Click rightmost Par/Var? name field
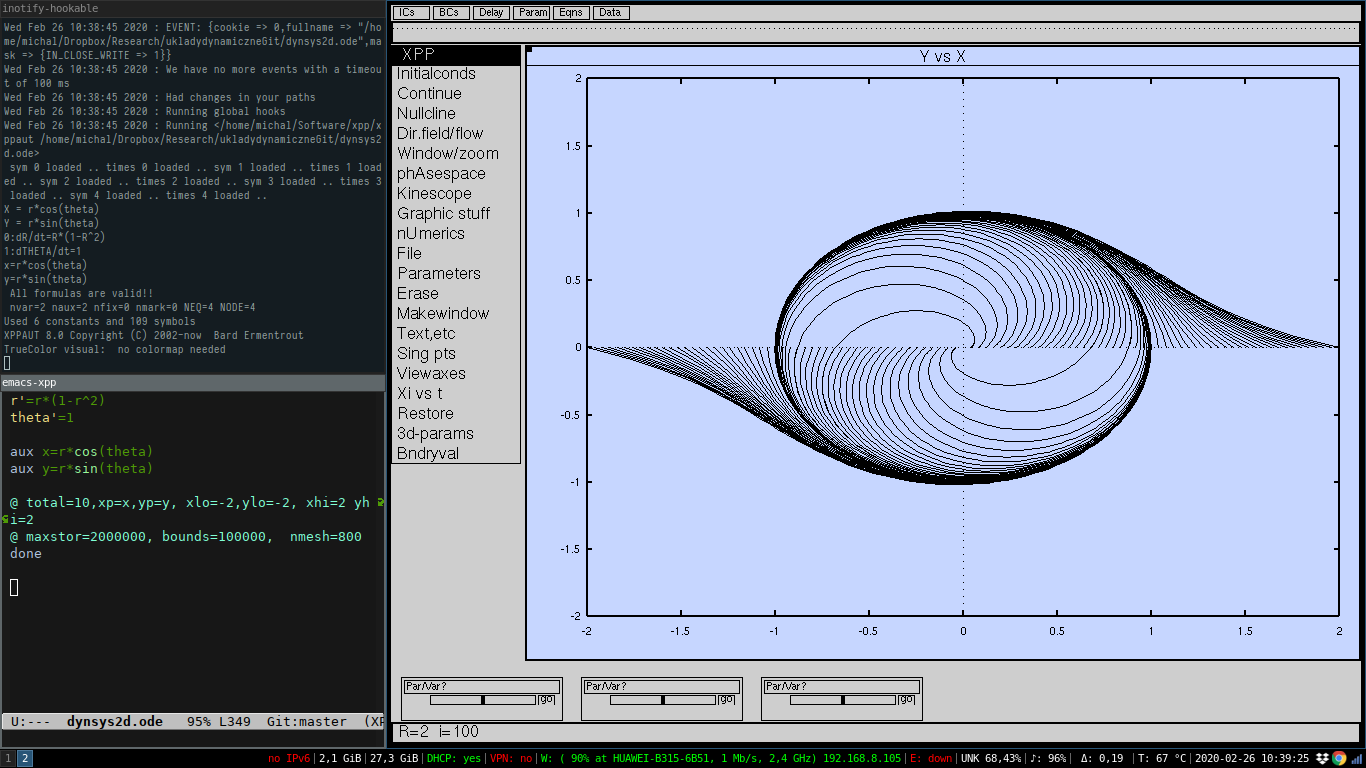The height and width of the screenshot is (768, 1366). coord(842,687)
